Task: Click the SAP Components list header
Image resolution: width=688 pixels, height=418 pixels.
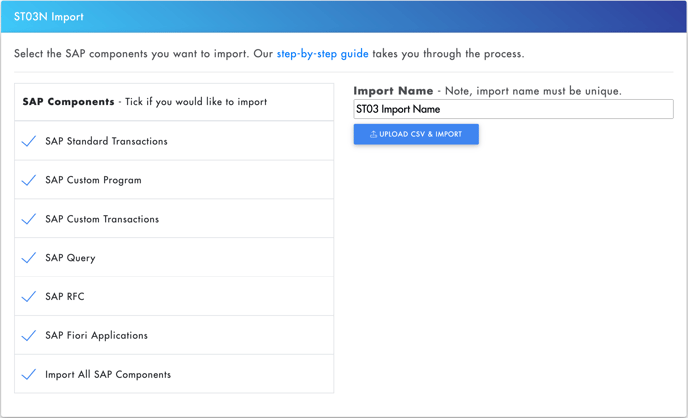Action: click(x=145, y=102)
